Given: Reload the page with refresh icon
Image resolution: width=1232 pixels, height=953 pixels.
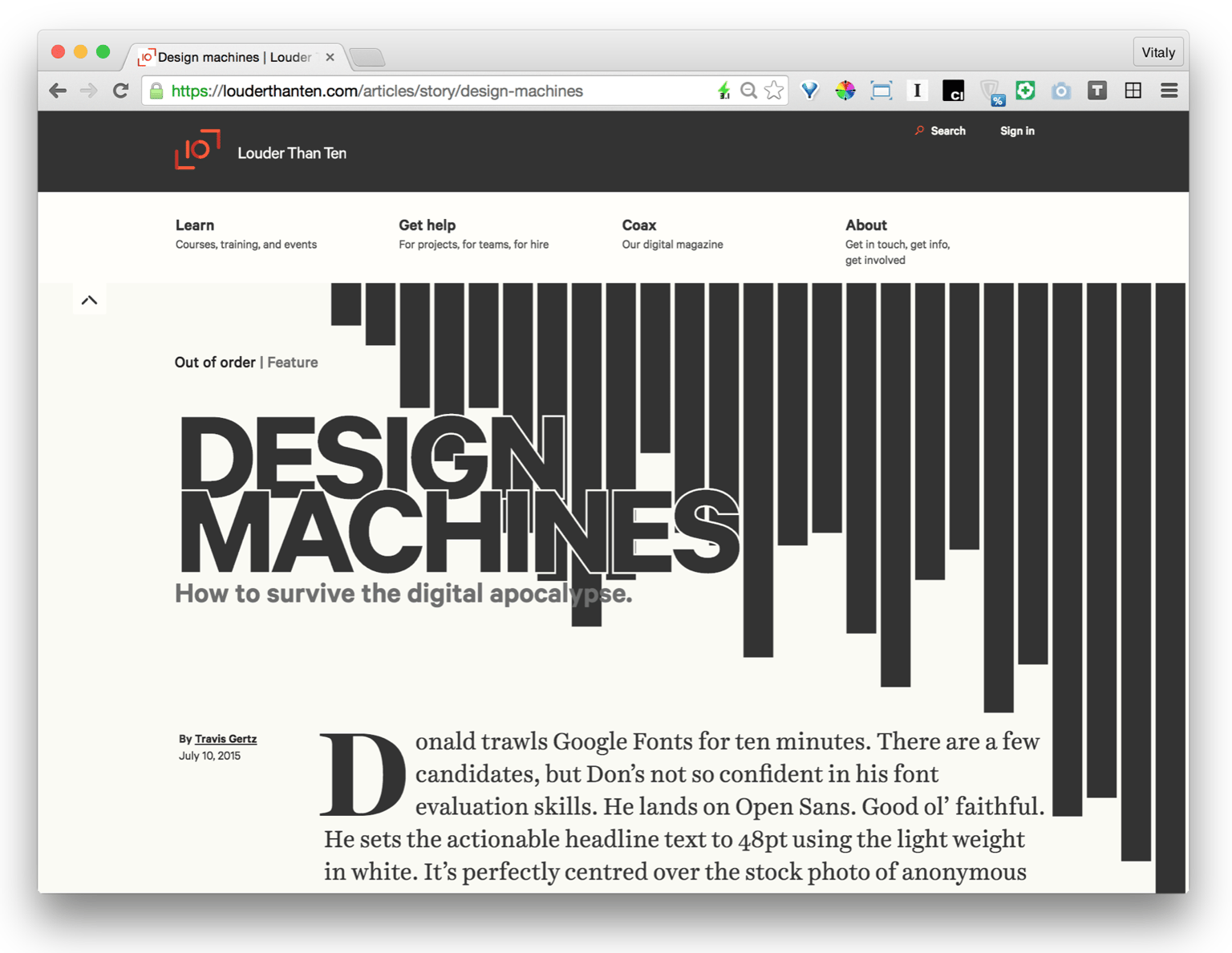Looking at the screenshot, I should (x=121, y=91).
